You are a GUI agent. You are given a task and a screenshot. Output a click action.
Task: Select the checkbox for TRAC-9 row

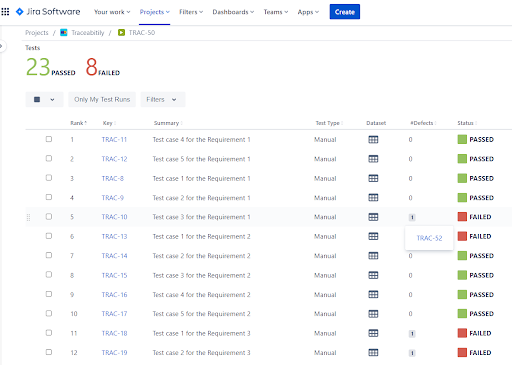49,197
